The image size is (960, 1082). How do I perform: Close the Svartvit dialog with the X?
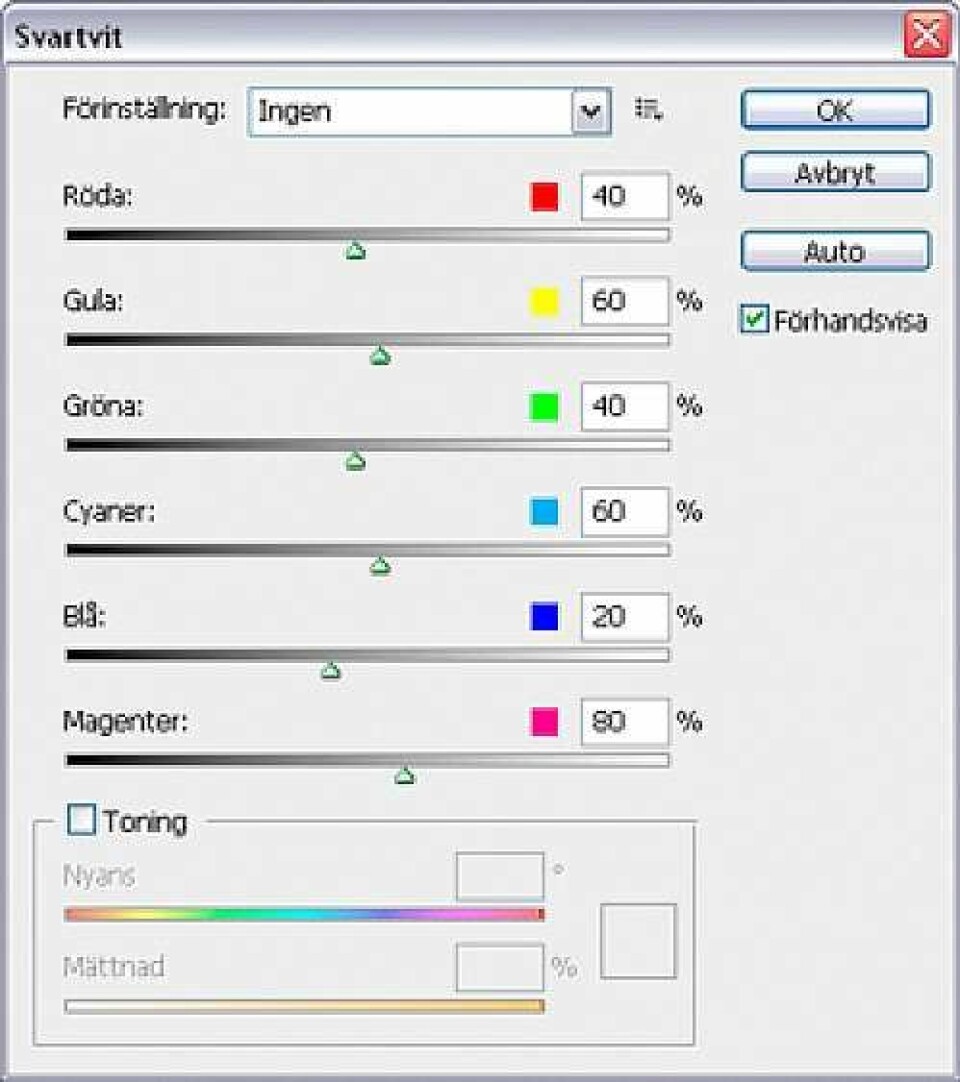(x=926, y=34)
